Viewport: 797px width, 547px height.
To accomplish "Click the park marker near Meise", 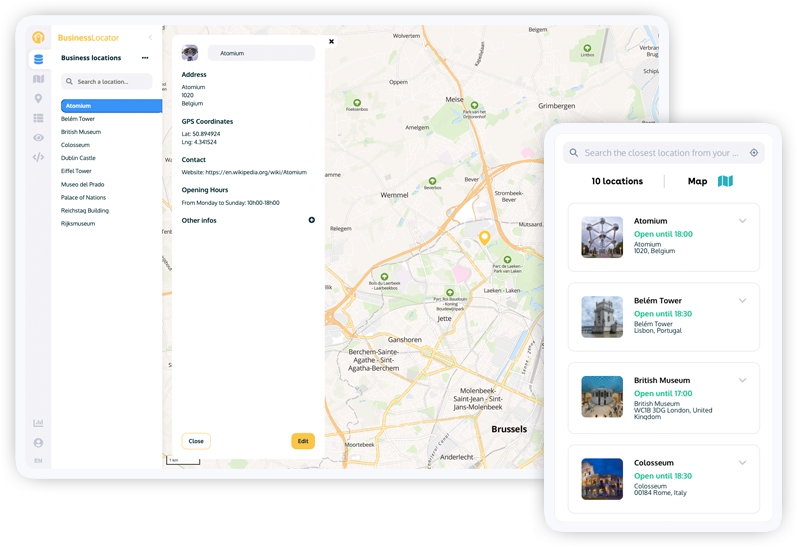I will click(x=474, y=106).
